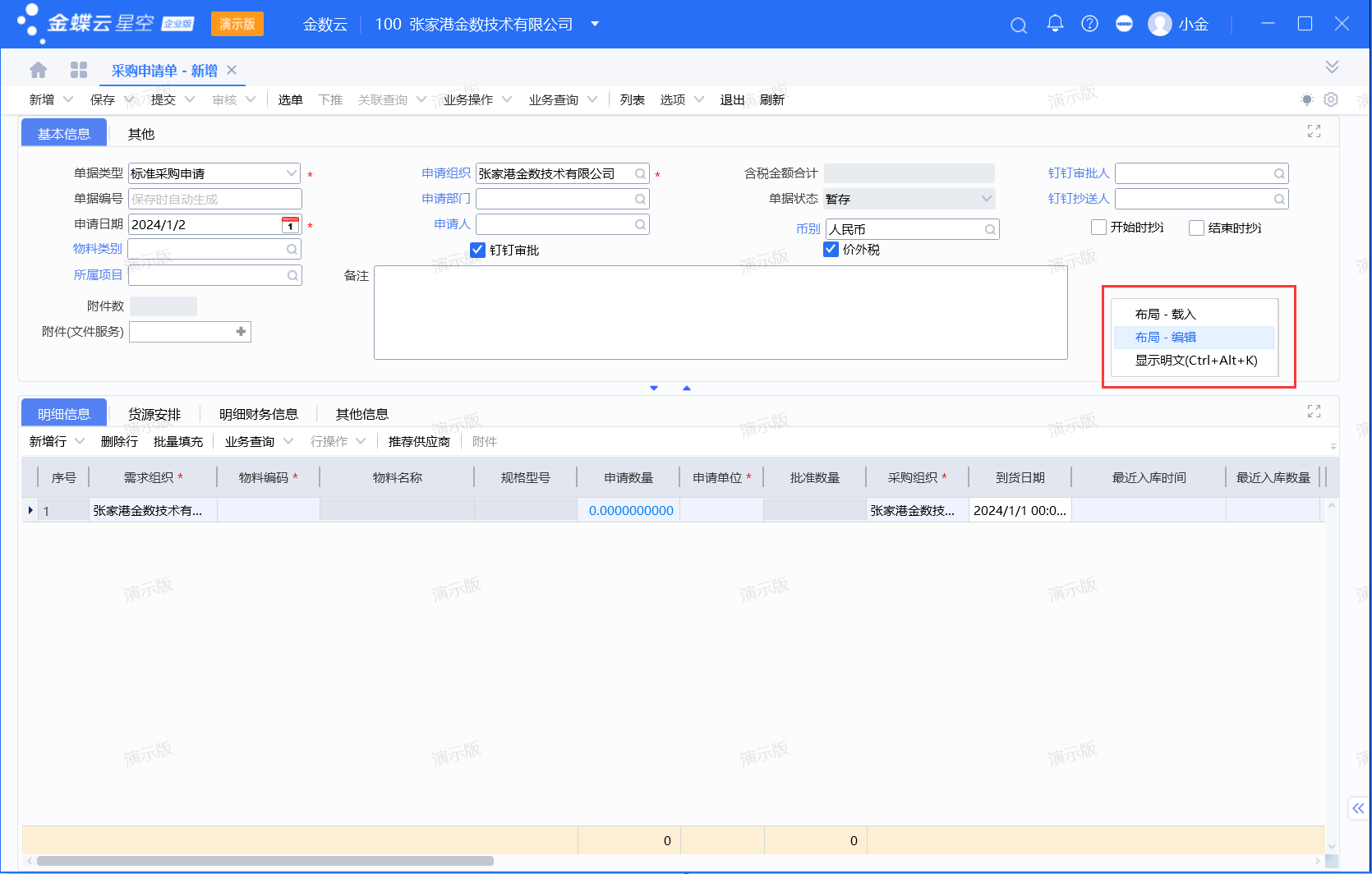1372x874 pixels.
Task: Search lookup for 物料类别 field
Action: (x=292, y=249)
